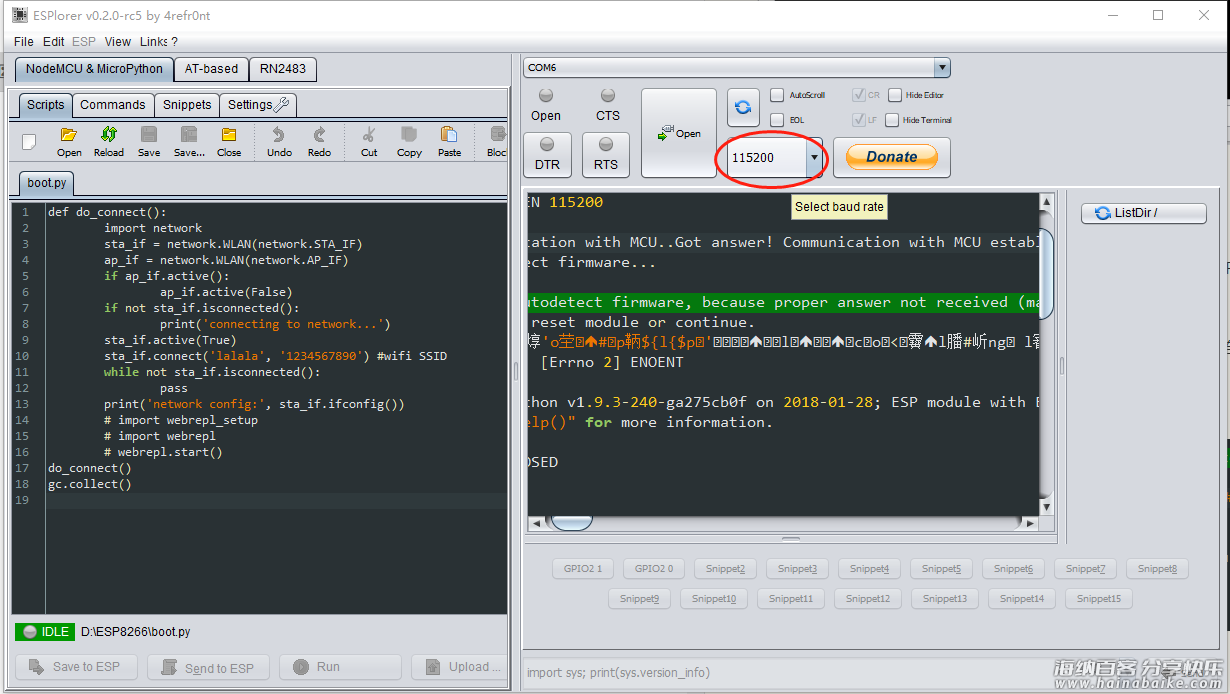1230x694 pixels.
Task: Open the 115200 baud rate dropdown
Action: click(x=814, y=158)
